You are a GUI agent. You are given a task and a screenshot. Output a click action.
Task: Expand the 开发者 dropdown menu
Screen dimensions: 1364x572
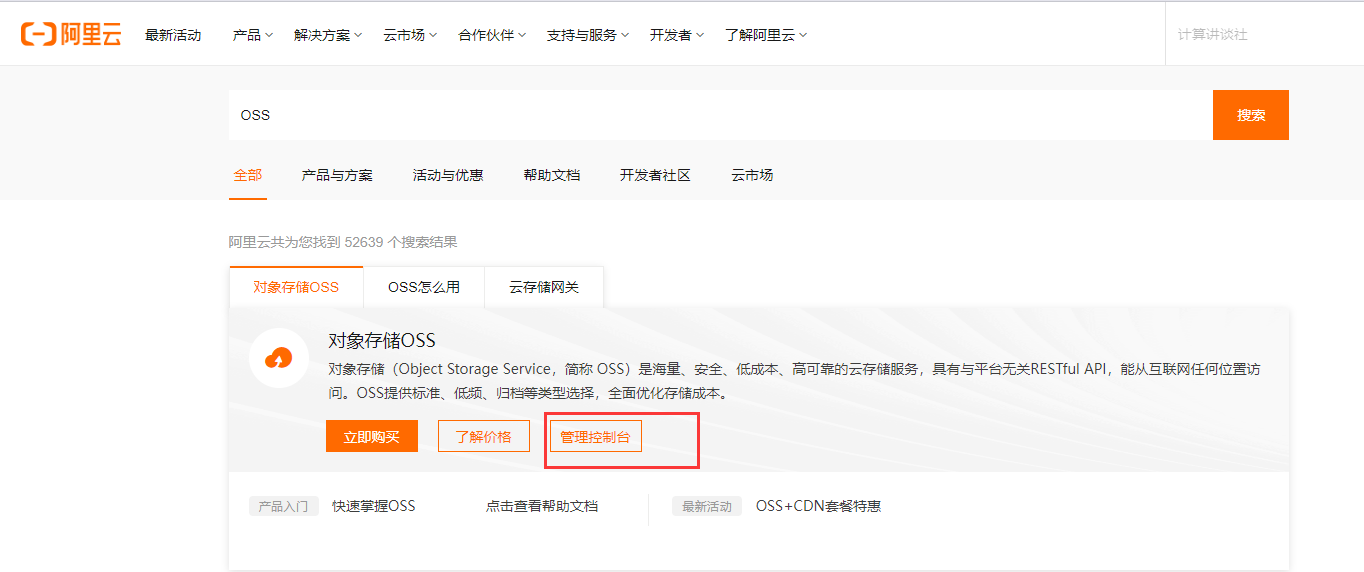677,35
